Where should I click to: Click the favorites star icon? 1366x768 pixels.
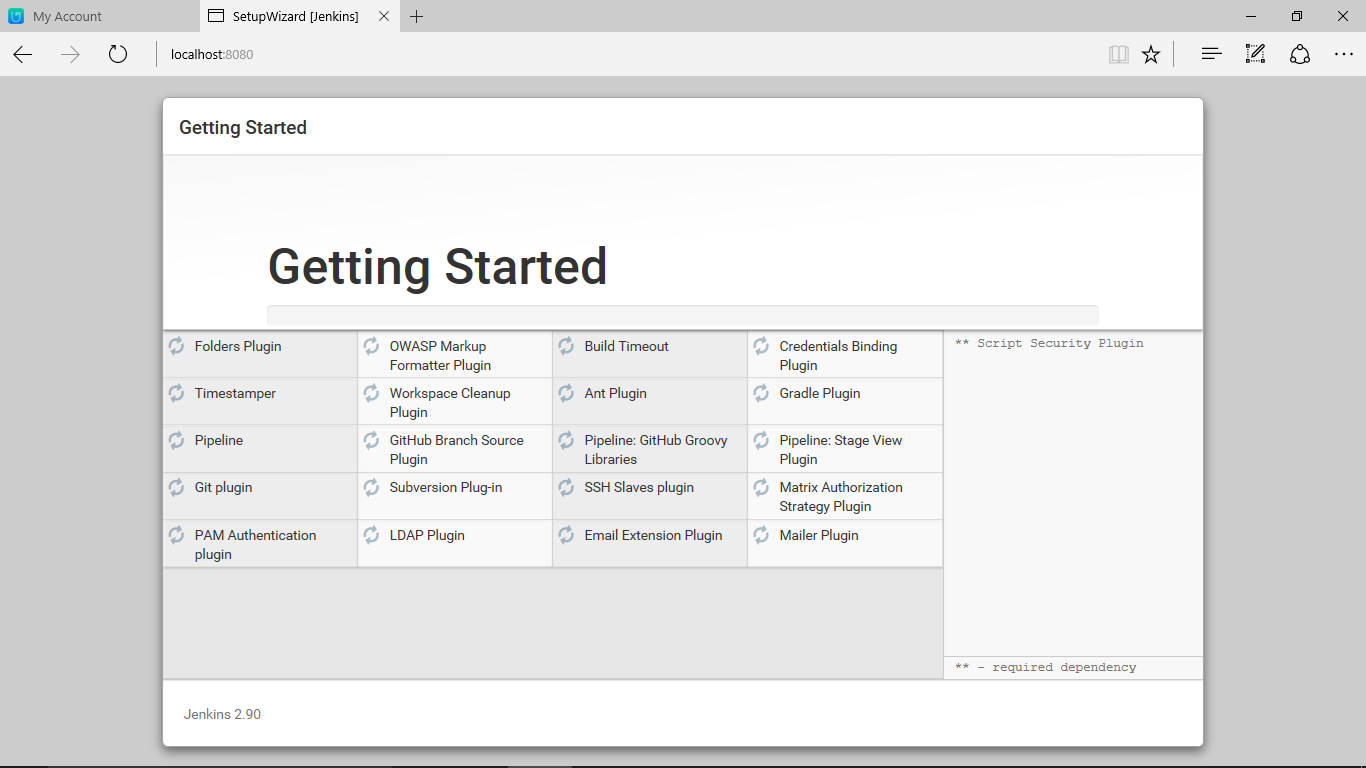coord(1151,54)
